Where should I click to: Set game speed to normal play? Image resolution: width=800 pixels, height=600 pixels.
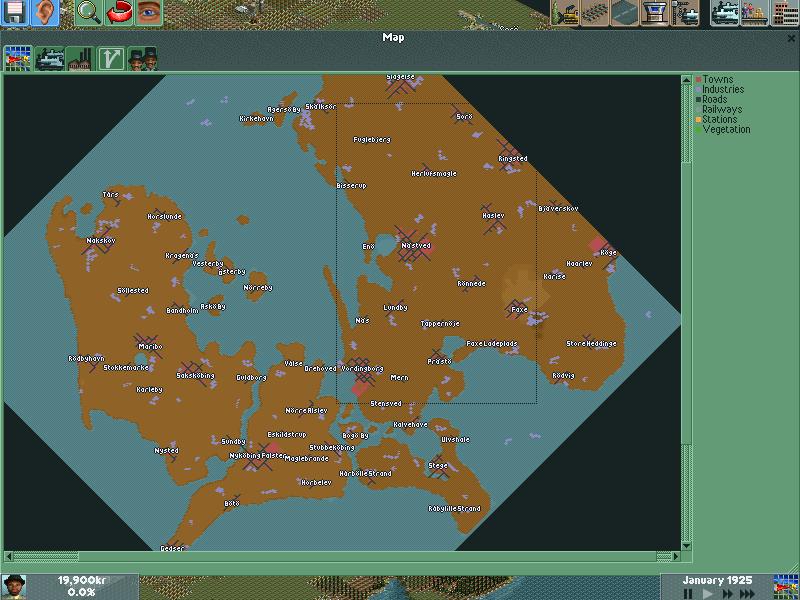point(708,594)
